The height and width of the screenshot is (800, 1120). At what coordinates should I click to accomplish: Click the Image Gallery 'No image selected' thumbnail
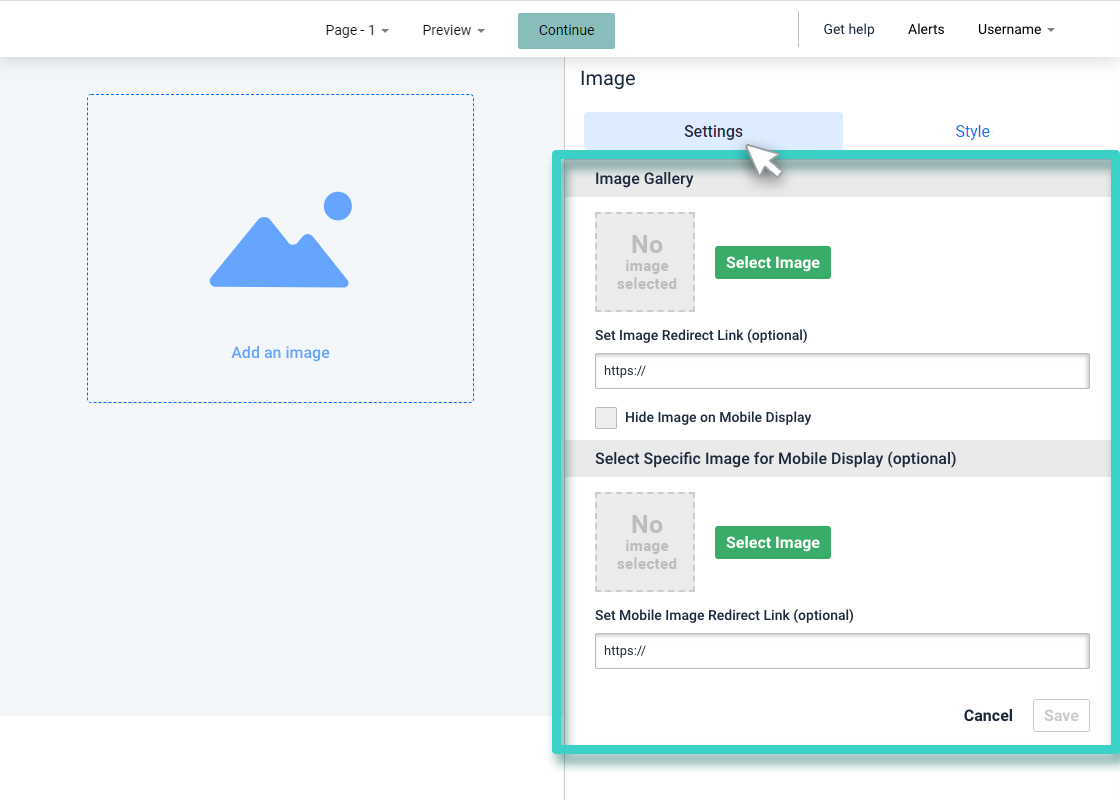tap(645, 262)
